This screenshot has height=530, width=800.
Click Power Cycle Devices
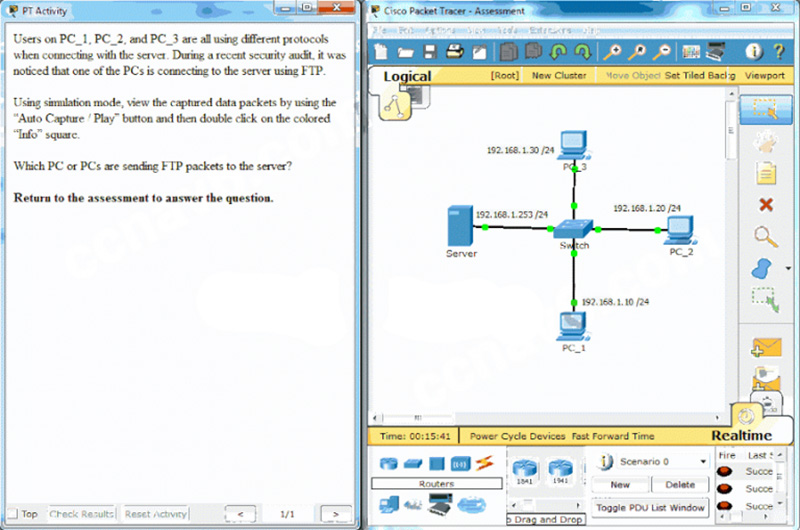(x=517, y=436)
